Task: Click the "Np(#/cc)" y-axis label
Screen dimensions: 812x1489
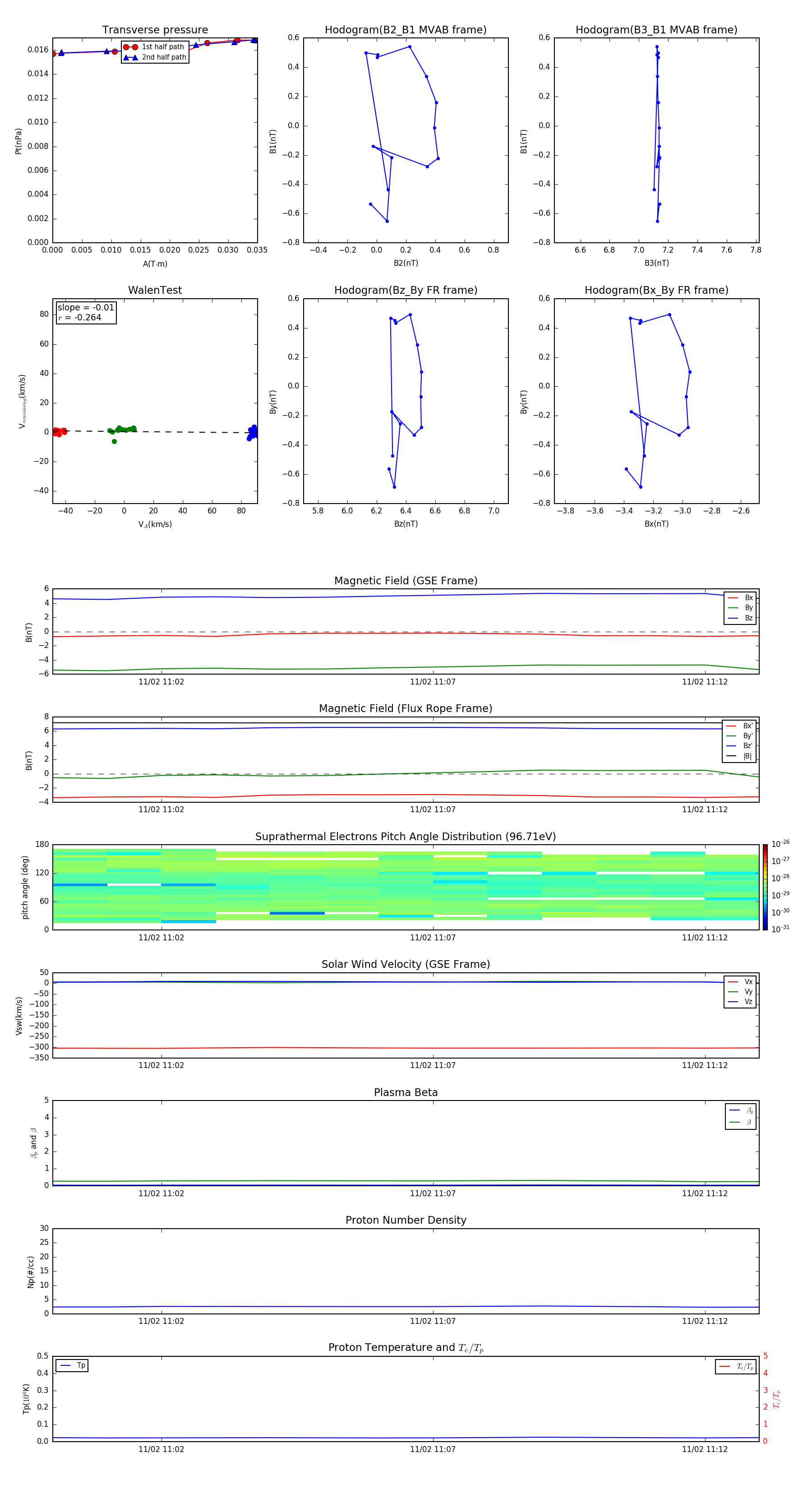Action: 31,1272
